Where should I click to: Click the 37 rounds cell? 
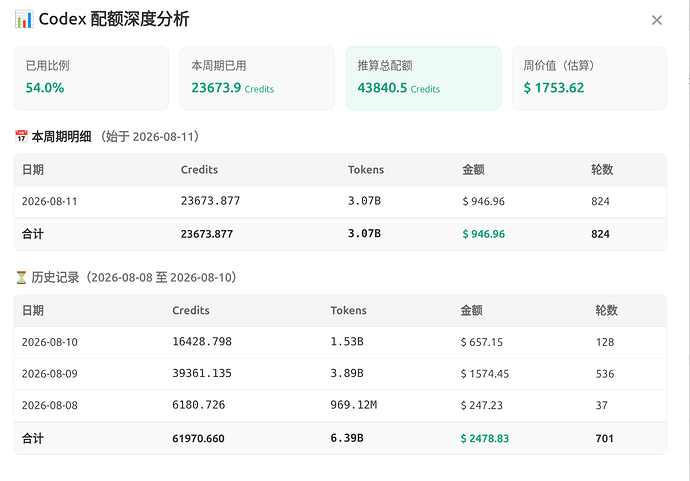602,405
